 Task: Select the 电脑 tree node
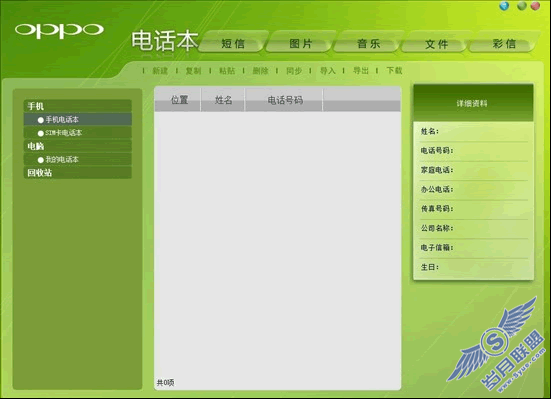pyautogui.click(x=78, y=146)
